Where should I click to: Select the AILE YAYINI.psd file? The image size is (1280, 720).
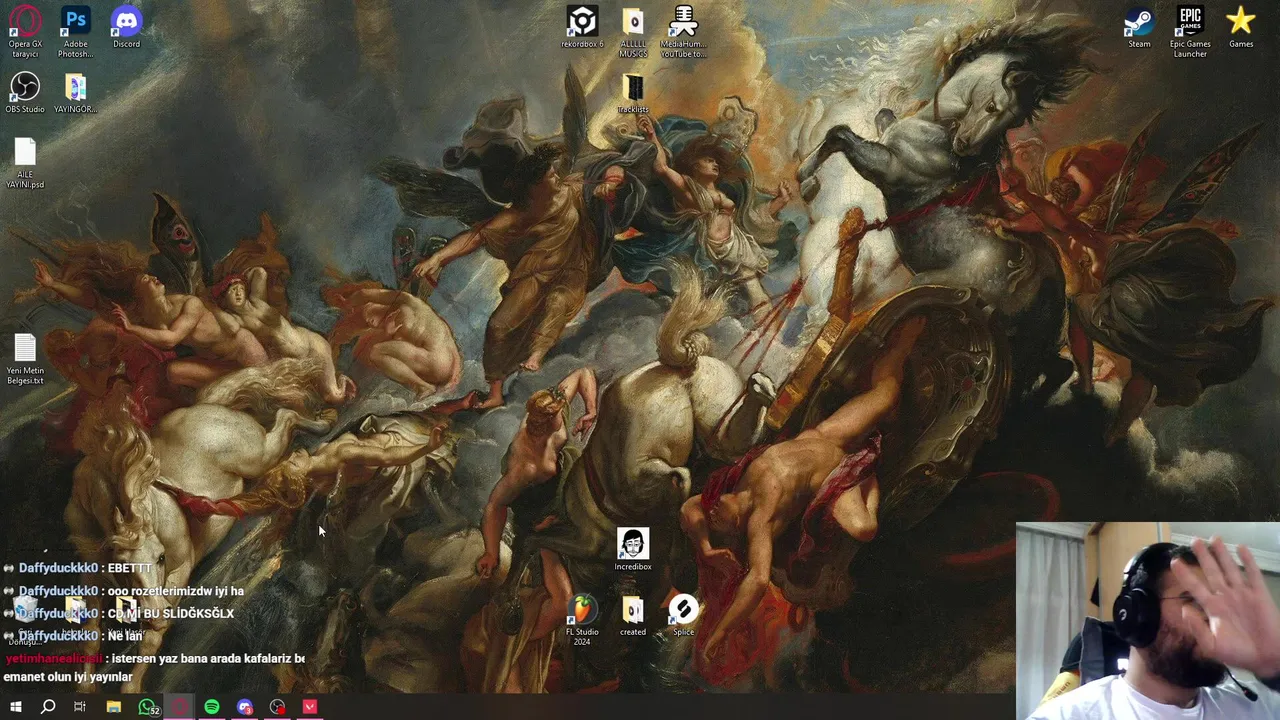pos(25,162)
